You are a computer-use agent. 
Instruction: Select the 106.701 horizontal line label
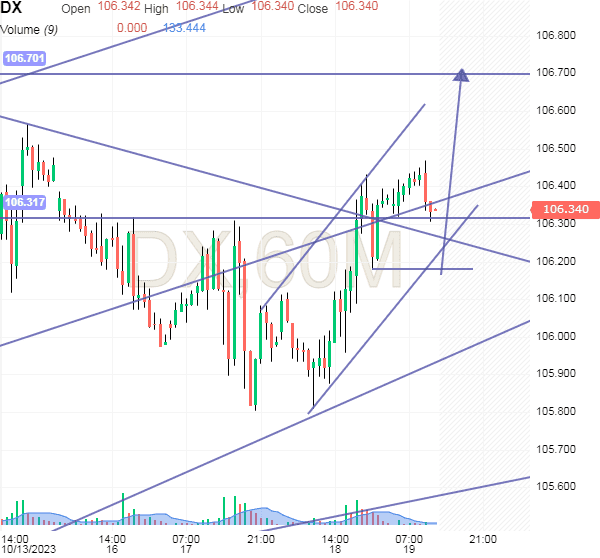(x=24, y=58)
